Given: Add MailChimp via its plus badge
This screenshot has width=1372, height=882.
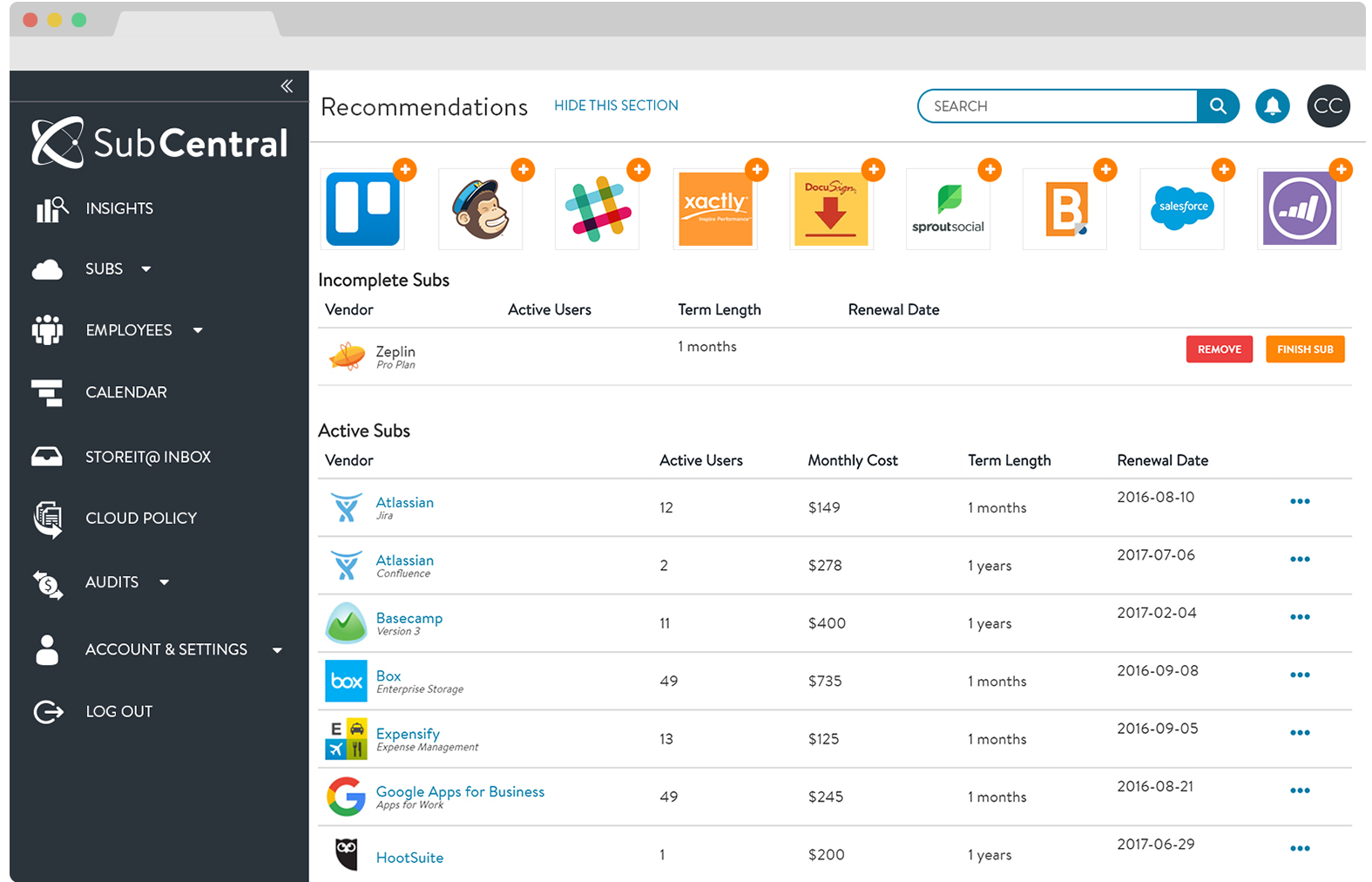Looking at the screenshot, I should (x=523, y=169).
